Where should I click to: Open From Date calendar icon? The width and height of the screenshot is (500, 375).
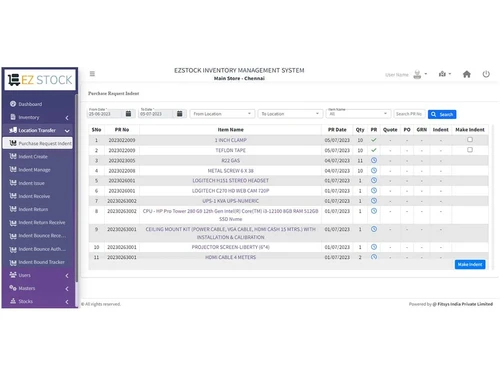[128, 114]
